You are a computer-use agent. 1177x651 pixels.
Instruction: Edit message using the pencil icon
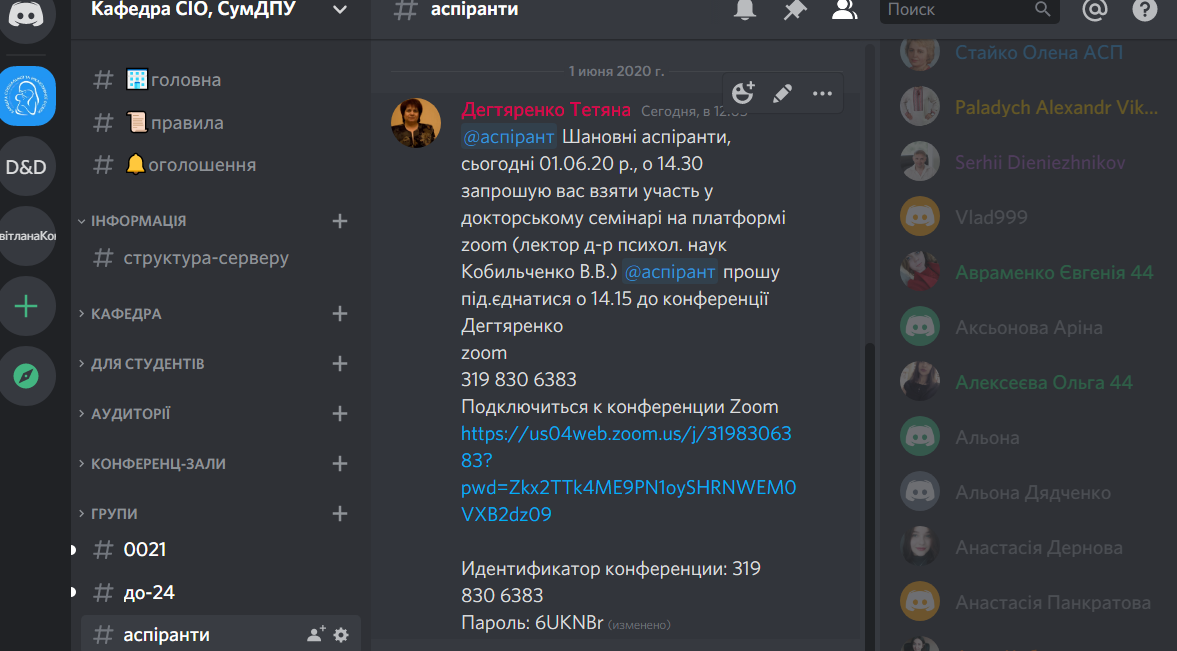point(782,93)
